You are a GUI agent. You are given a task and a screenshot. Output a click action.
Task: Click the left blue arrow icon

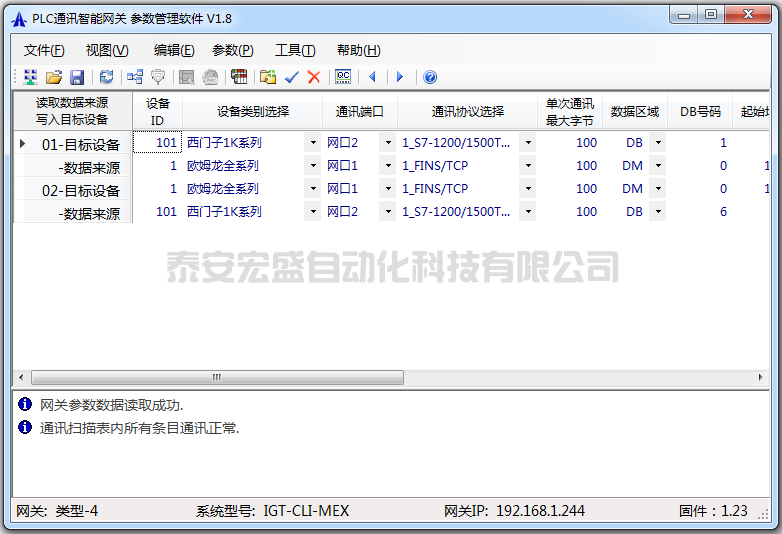372,77
